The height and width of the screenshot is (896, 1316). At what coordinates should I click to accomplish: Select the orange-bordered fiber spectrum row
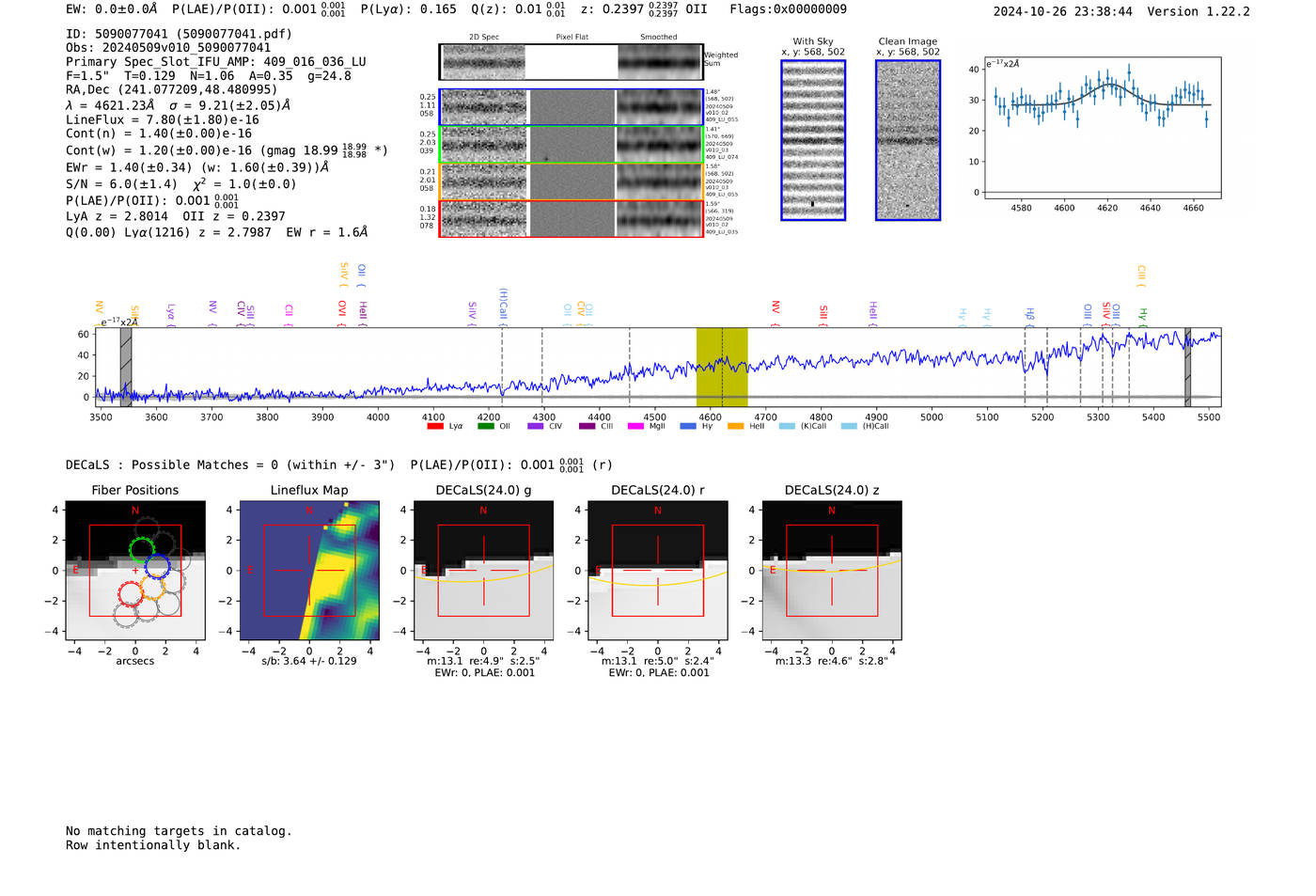[571, 181]
